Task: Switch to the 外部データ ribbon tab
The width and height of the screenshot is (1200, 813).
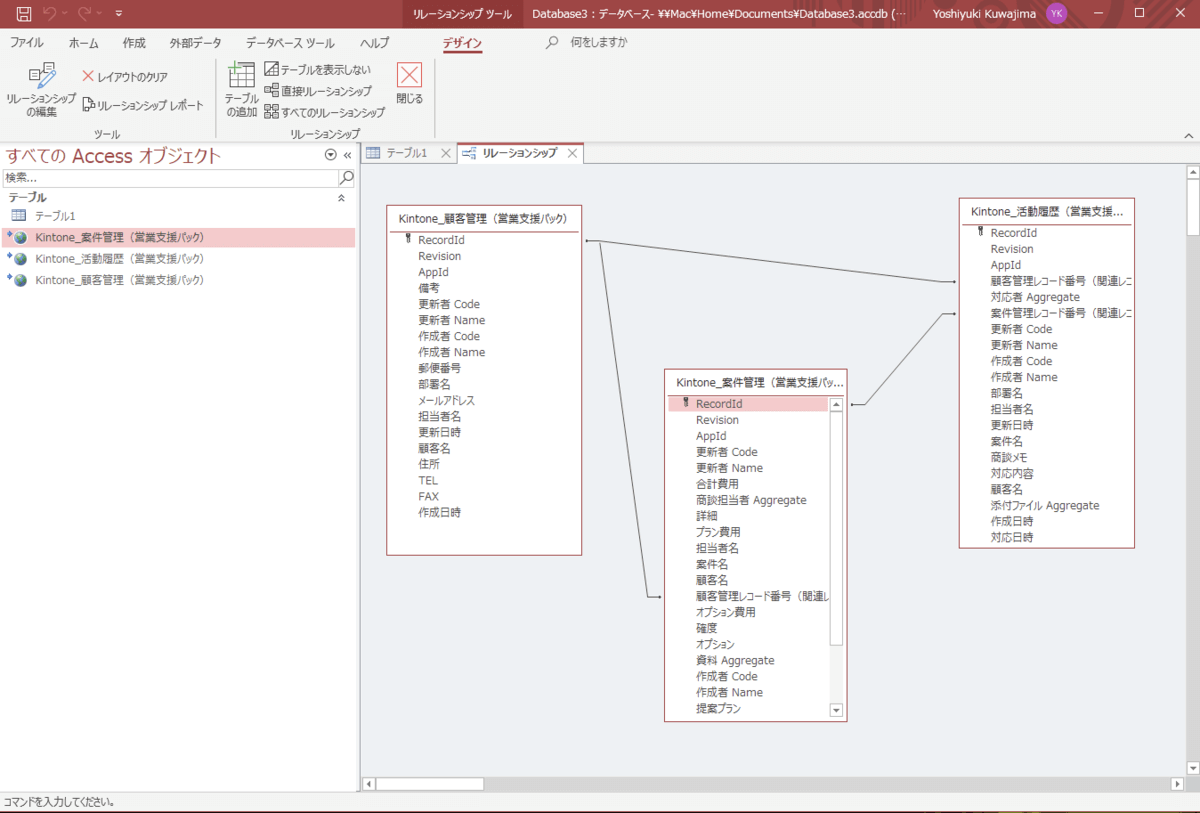Action: pyautogui.click(x=196, y=43)
